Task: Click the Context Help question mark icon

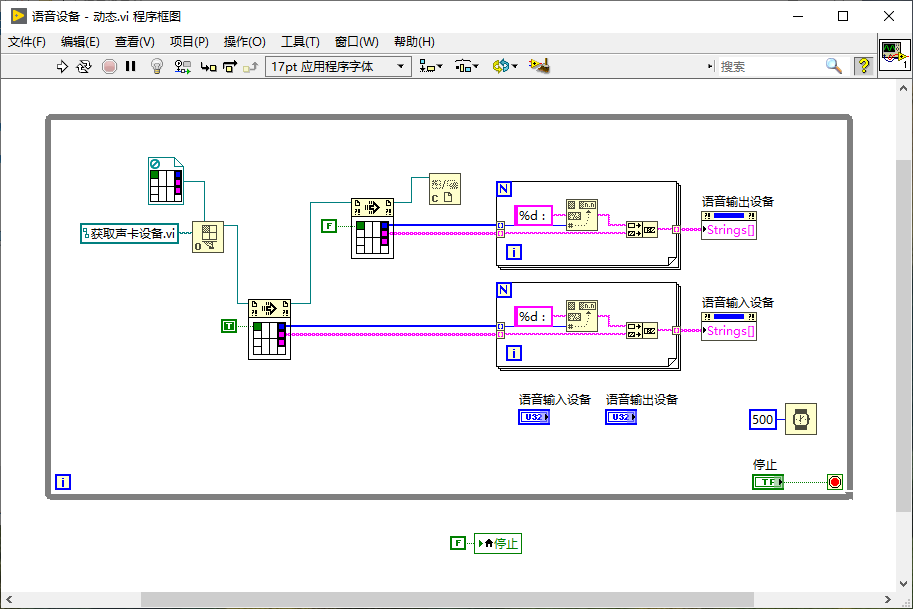Action: [x=863, y=66]
